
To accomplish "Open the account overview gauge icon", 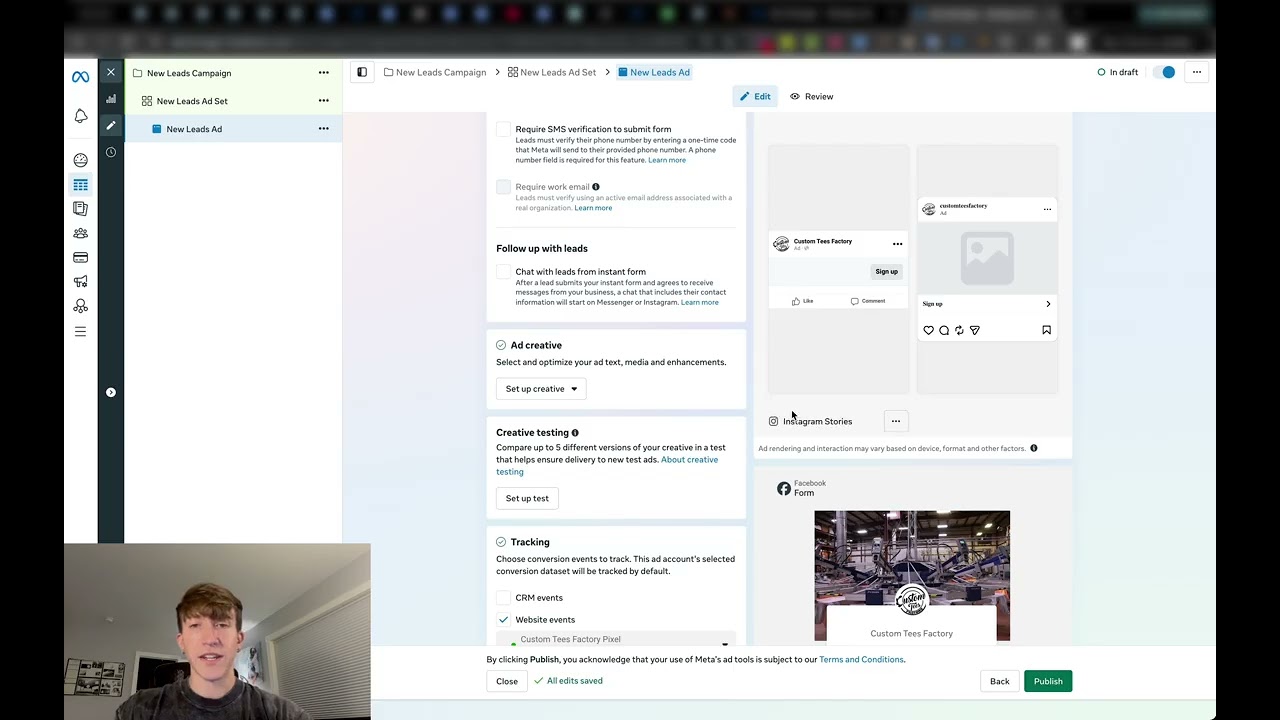I will pyautogui.click(x=80, y=160).
